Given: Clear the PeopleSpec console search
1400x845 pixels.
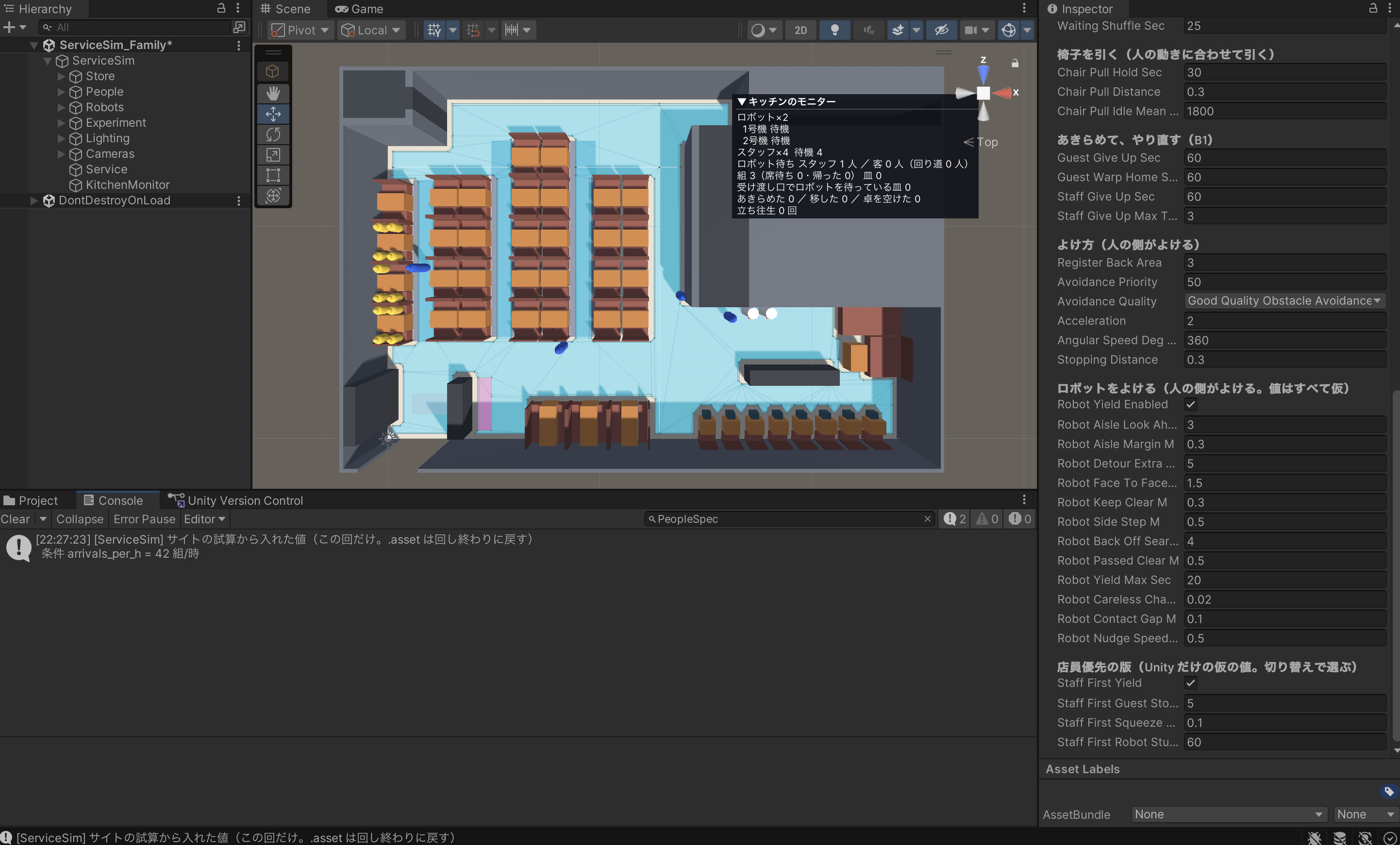Looking at the screenshot, I should pyautogui.click(x=927, y=519).
